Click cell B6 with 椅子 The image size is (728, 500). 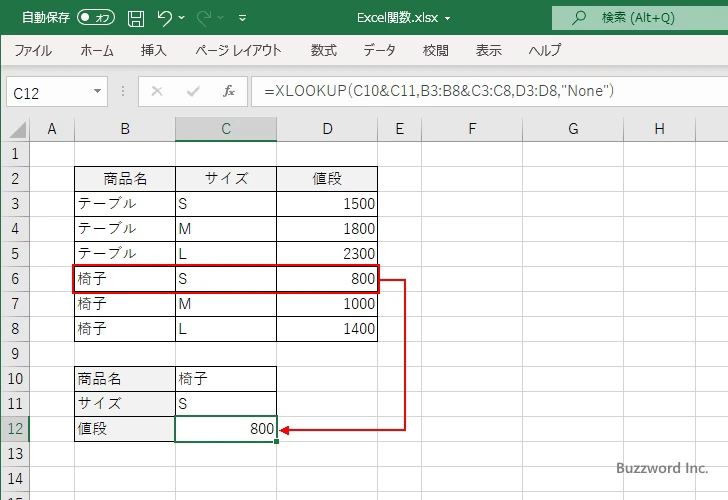(125, 279)
